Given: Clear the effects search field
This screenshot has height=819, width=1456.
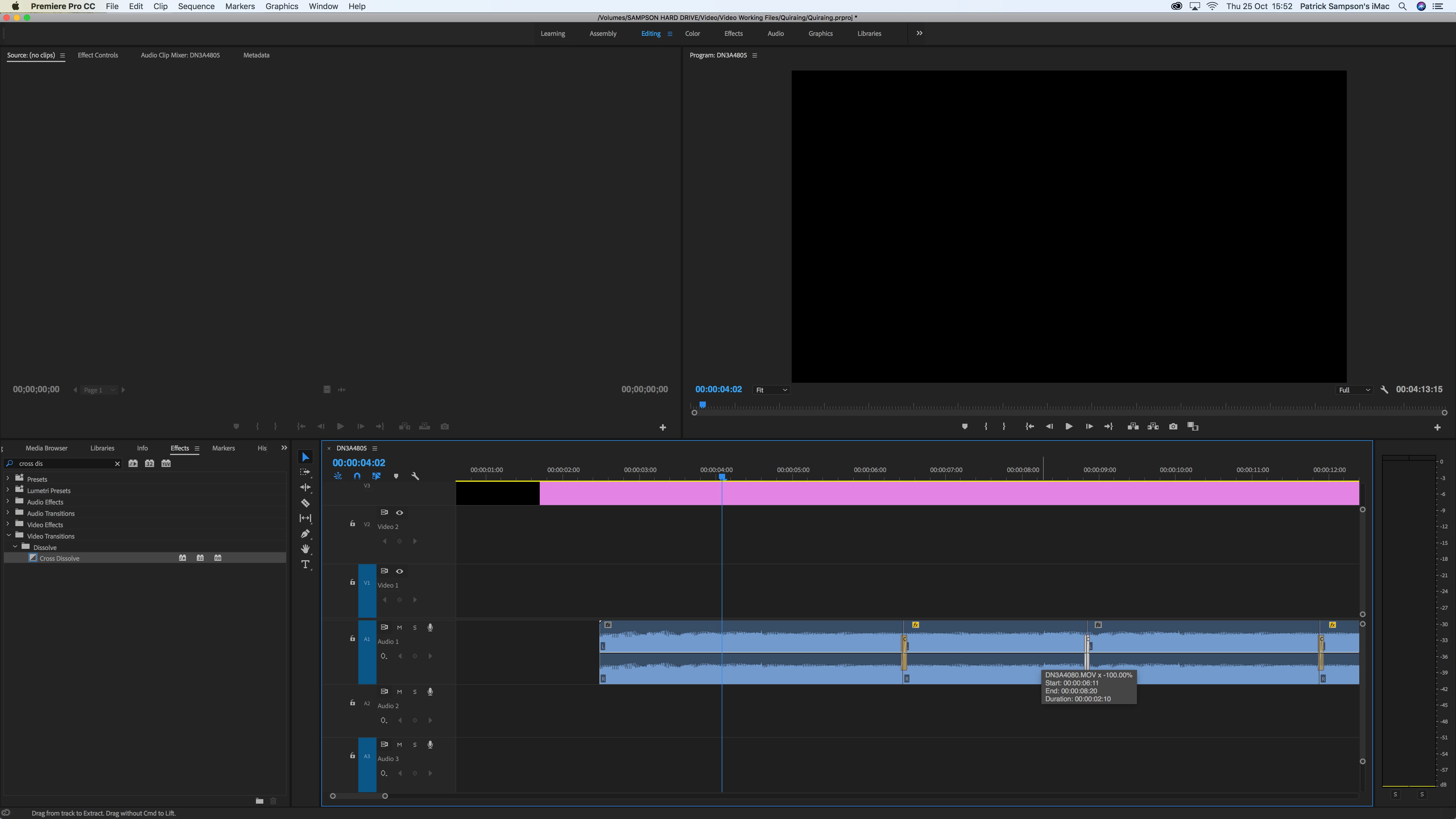Looking at the screenshot, I should pyautogui.click(x=117, y=464).
